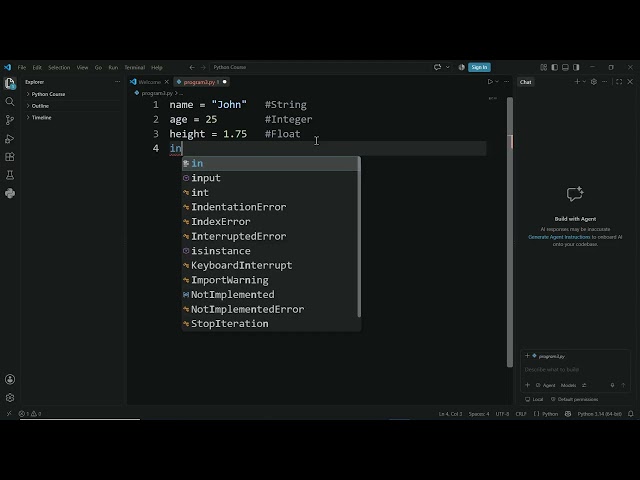Click the Local session target button
Image resolution: width=640 pixels, height=480 pixels.
534,399
